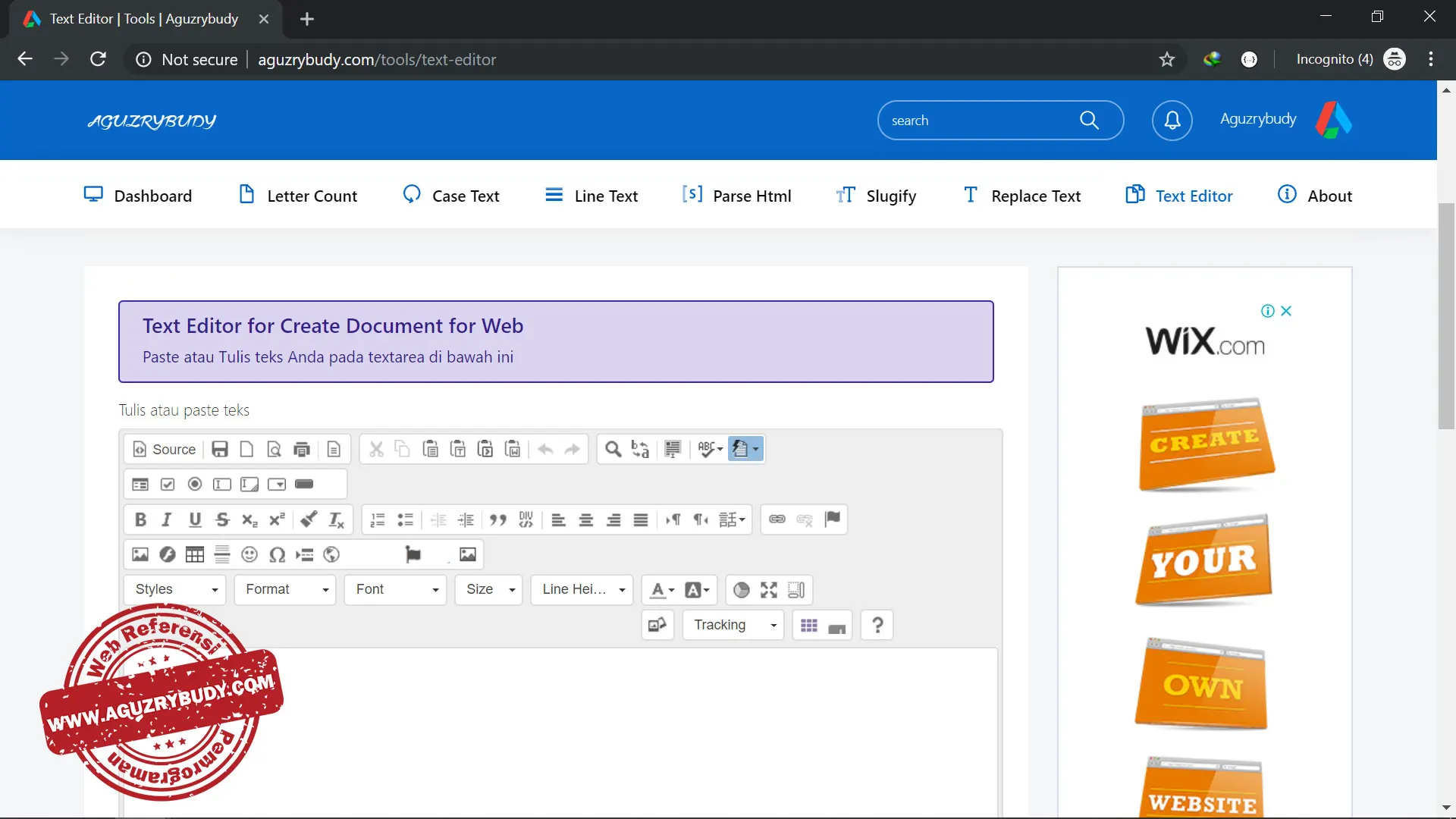Toggle Superscript formatting
Screen dimensions: 1456x819
pos(277,519)
